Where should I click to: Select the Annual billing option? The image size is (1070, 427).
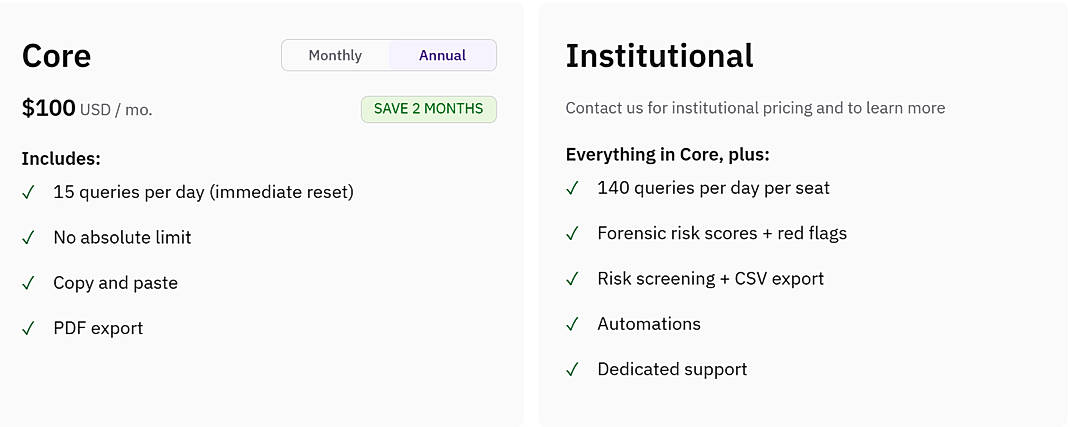pyautogui.click(x=442, y=55)
